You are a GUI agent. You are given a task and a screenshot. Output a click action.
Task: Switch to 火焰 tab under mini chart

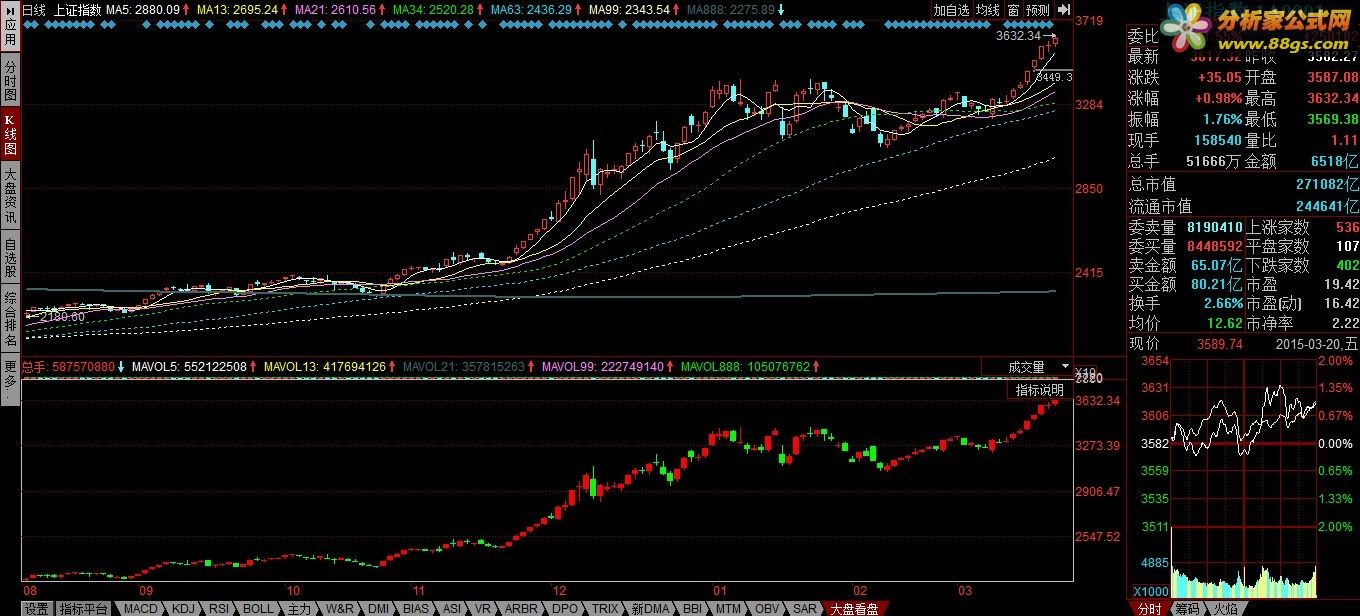[x=1225, y=608]
